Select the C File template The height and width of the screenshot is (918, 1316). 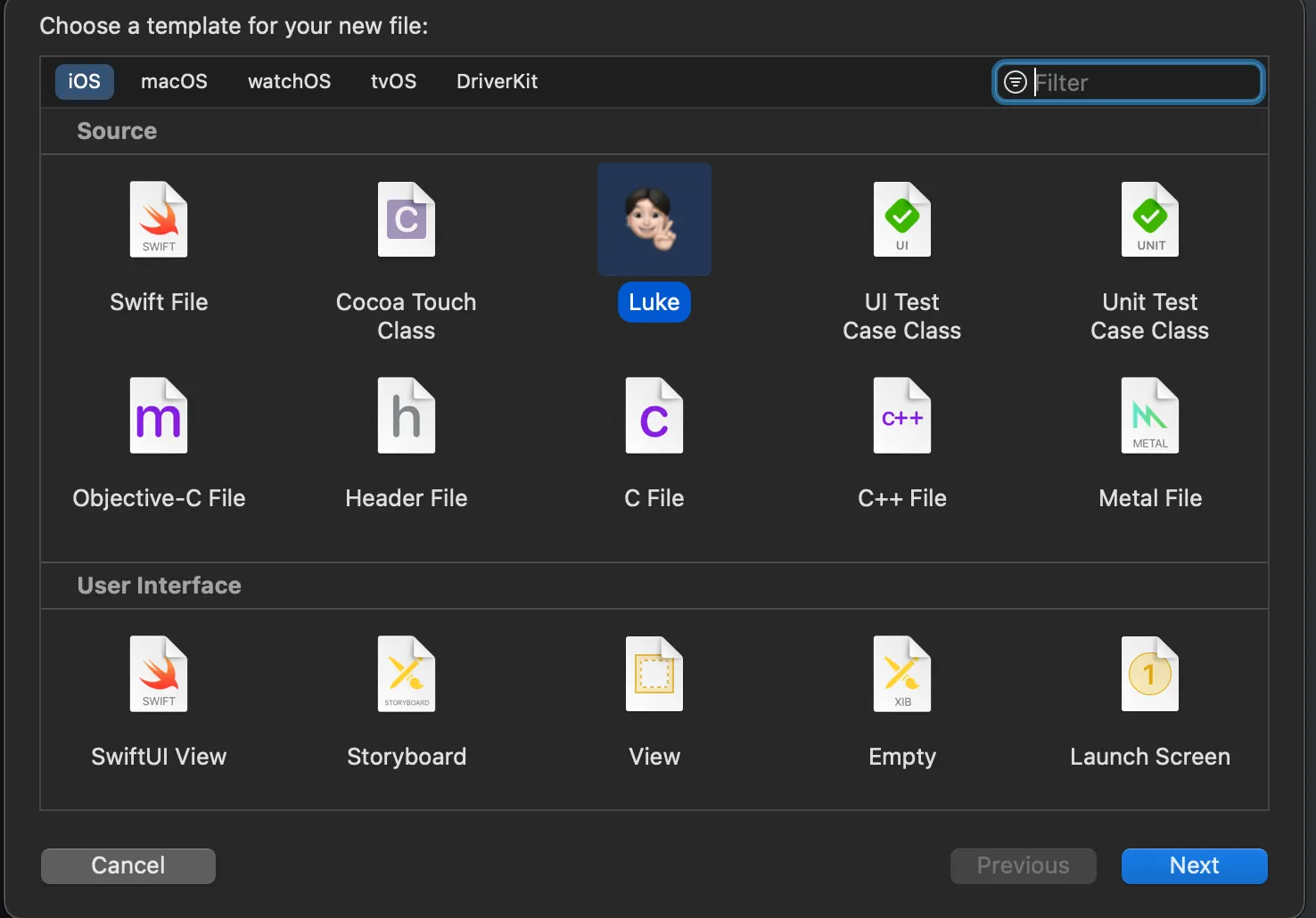tap(654, 416)
